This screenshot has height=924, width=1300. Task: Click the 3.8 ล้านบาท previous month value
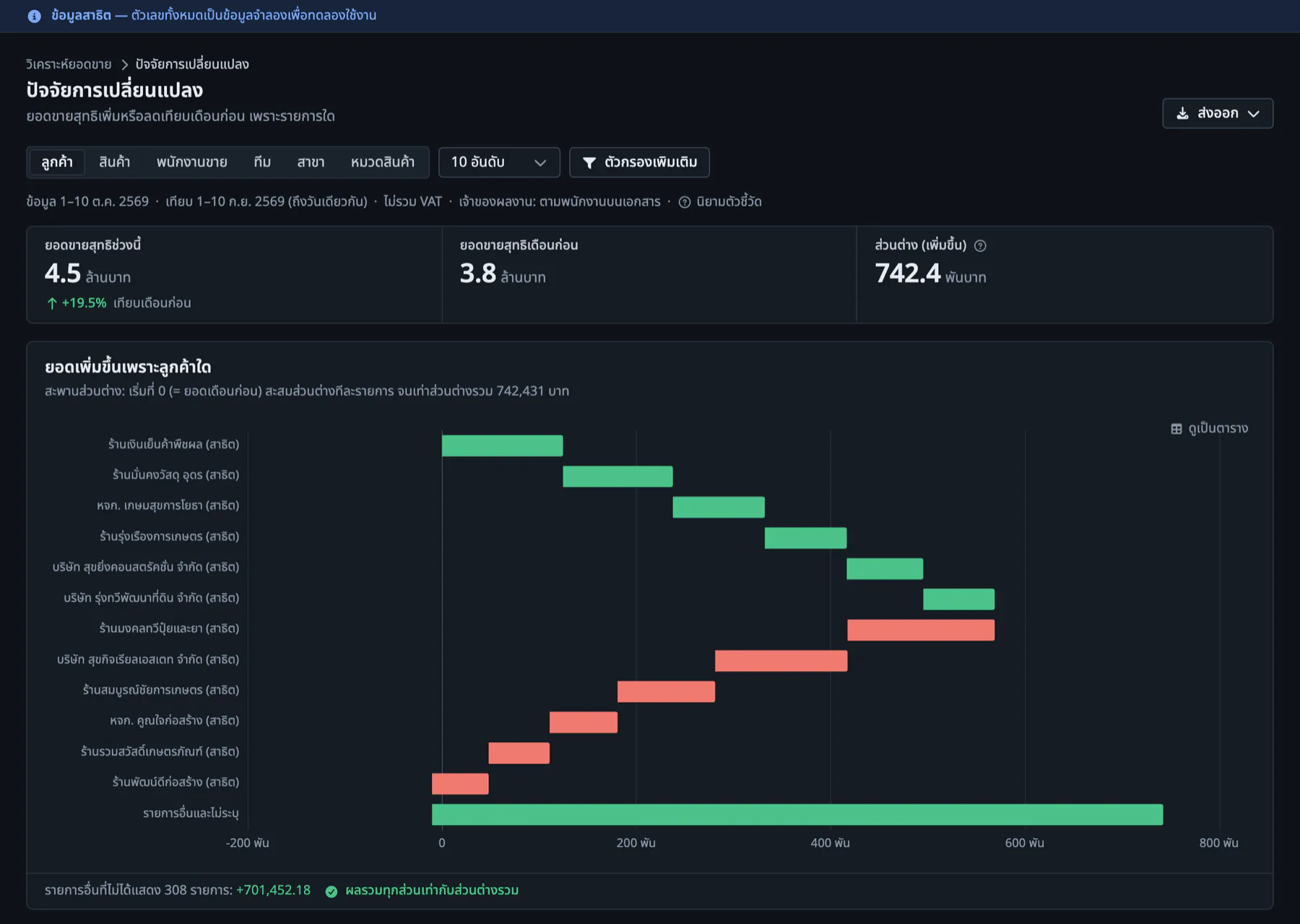(x=503, y=274)
